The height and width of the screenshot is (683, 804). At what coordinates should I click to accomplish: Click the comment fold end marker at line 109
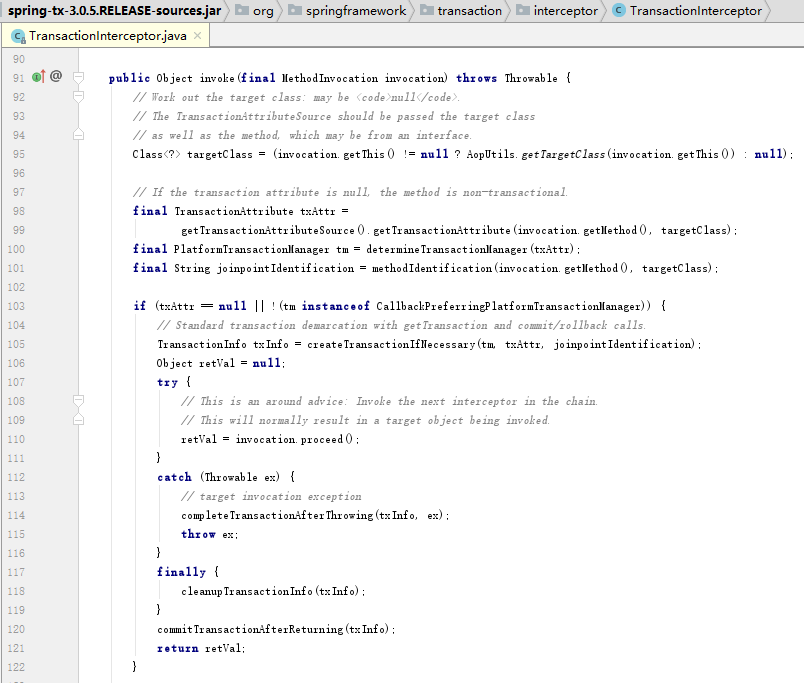(78, 420)
